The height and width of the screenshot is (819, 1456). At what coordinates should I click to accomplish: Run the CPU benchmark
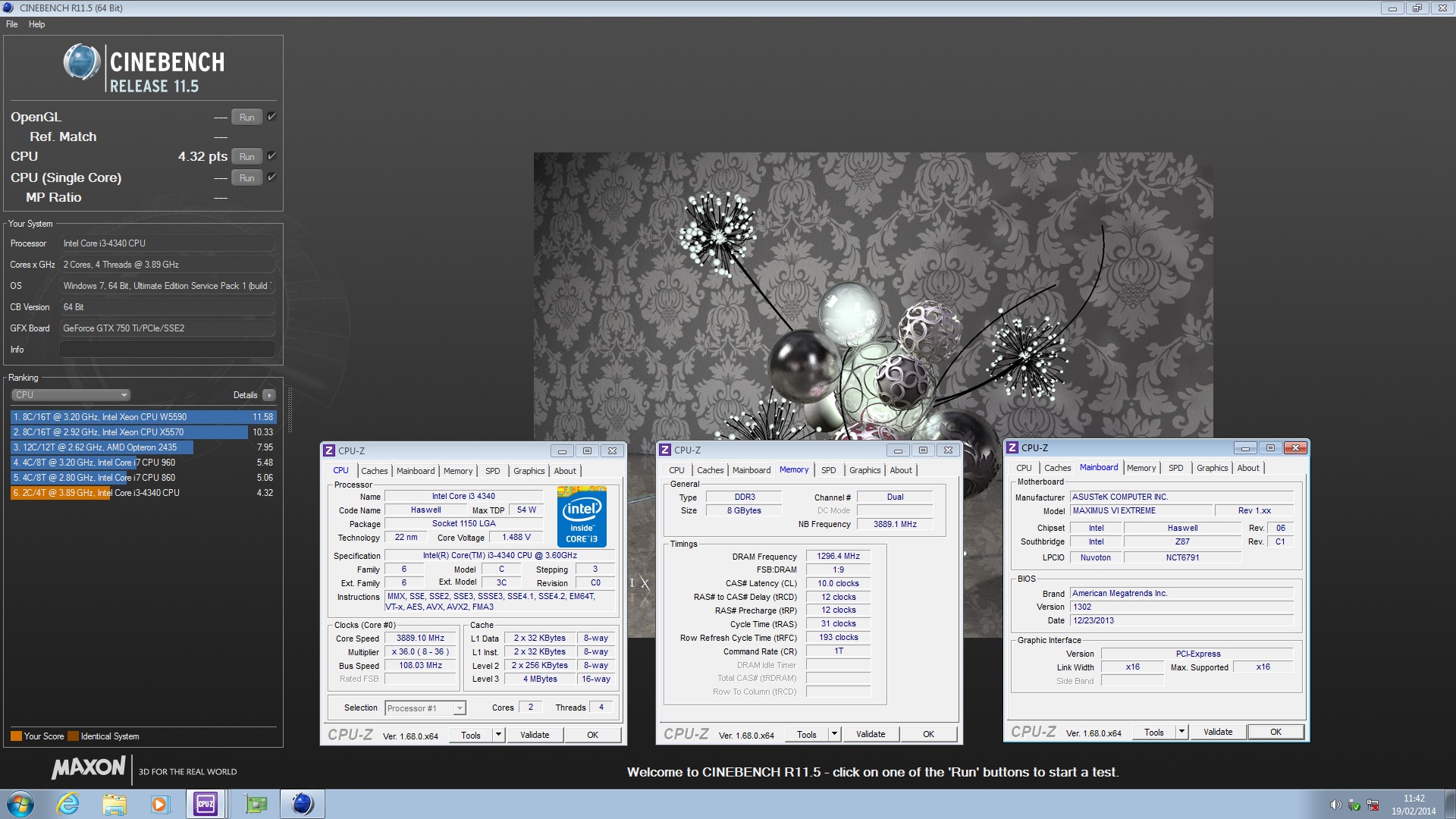click(247, 156)
